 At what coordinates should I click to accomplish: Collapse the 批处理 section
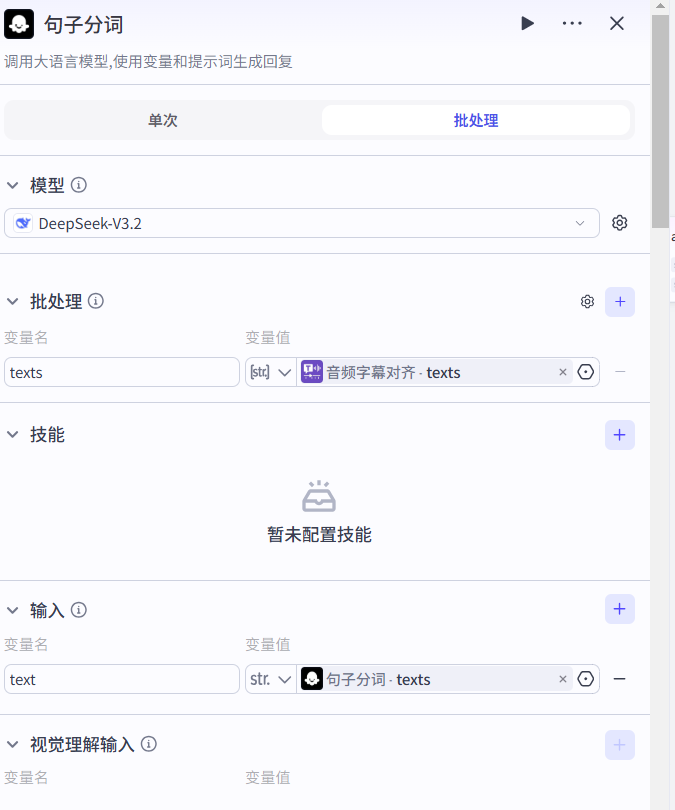point(12,301)
